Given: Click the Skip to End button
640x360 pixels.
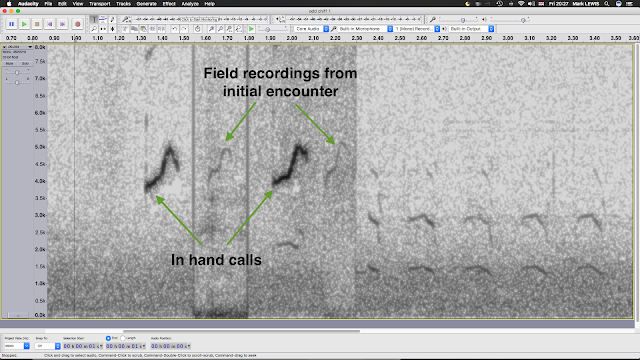Looking at the screenshot, I should pos(62,24).
